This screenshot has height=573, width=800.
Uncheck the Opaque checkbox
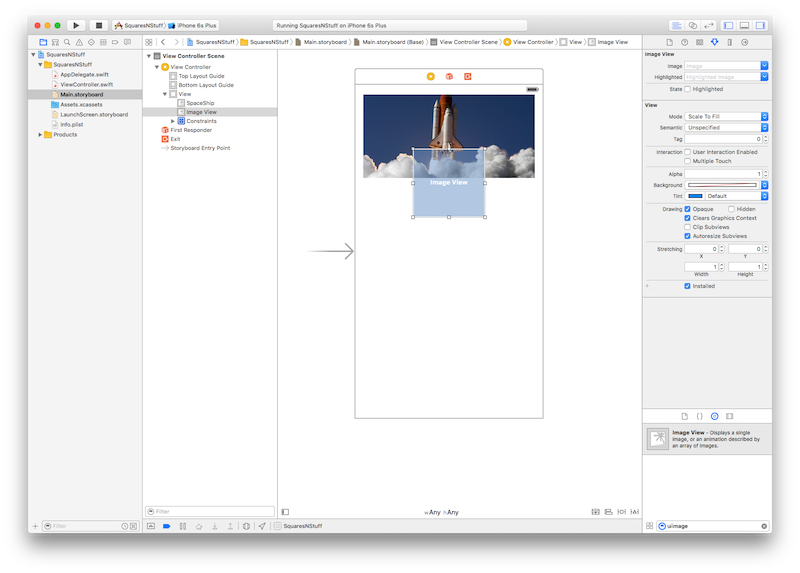tap(687, 209)
